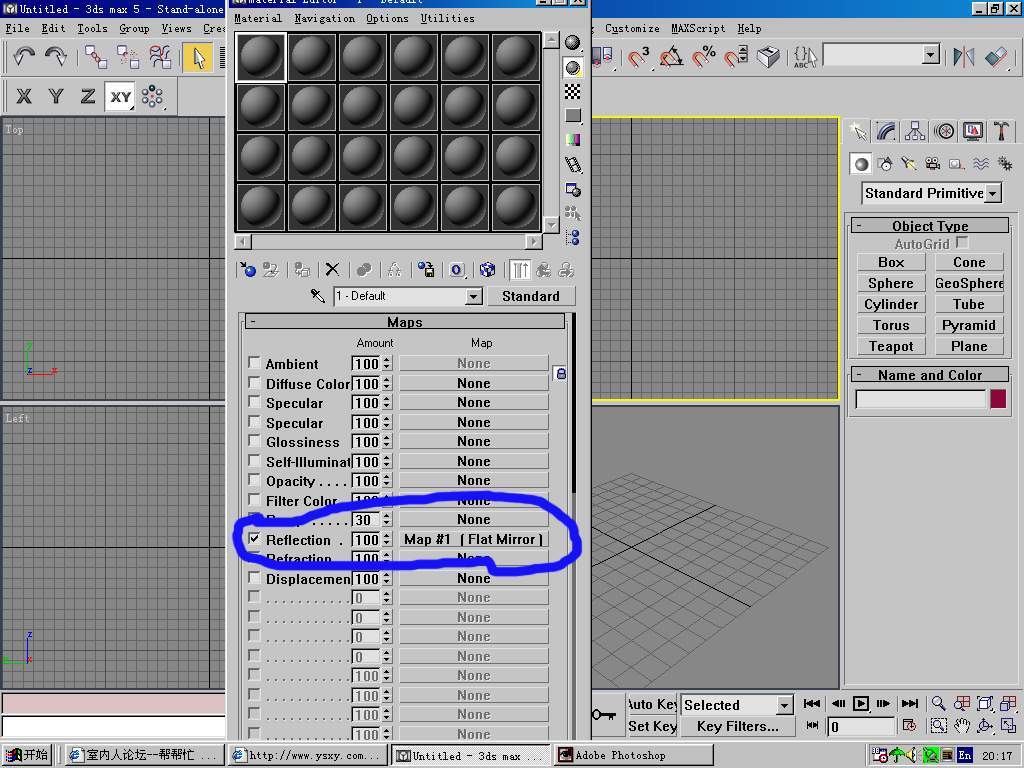
Task: Click the Reflection amount spinner arrows
Action: point(387,539)
